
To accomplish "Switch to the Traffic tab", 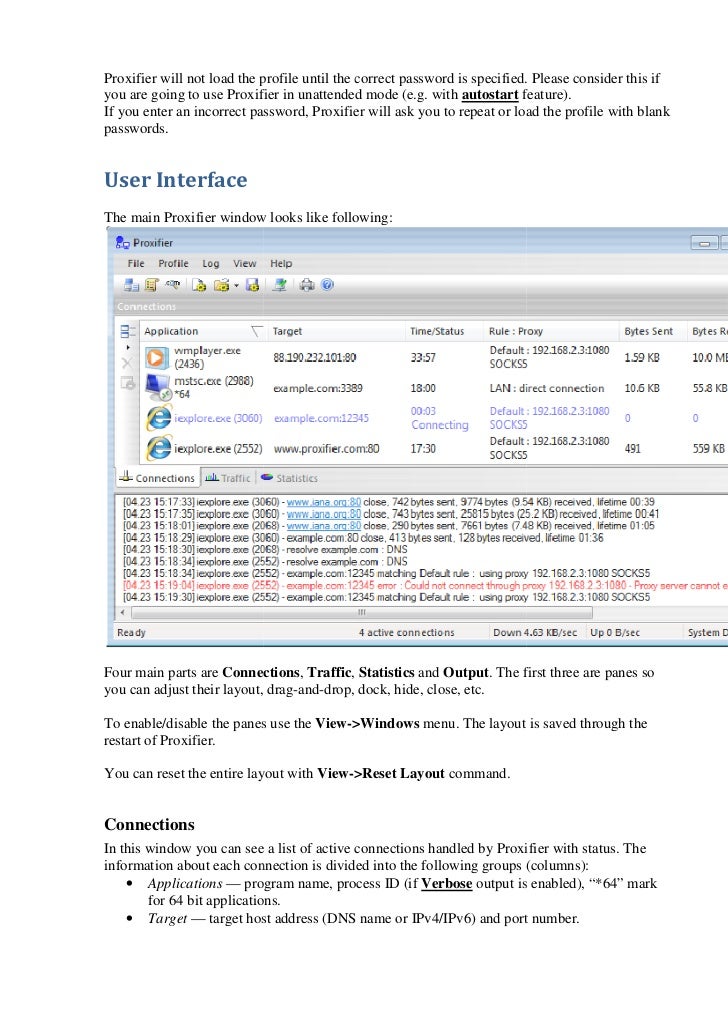I will pyautogui.click(x=228, y=478).
